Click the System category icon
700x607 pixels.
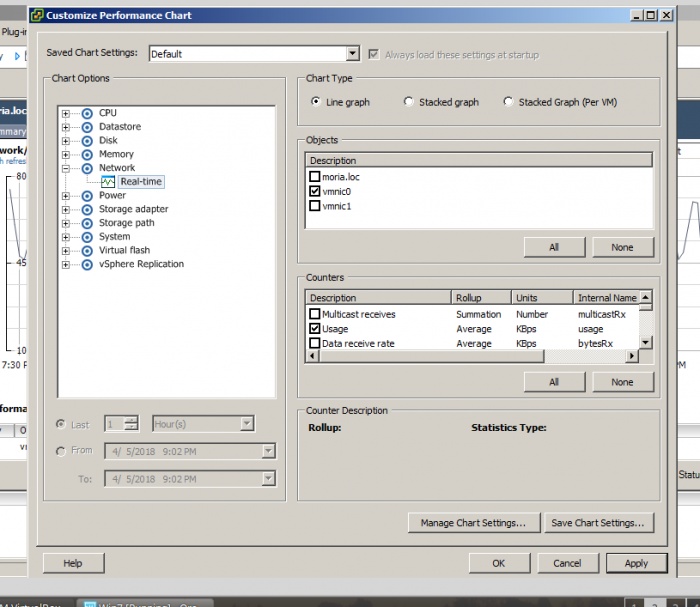88,237
